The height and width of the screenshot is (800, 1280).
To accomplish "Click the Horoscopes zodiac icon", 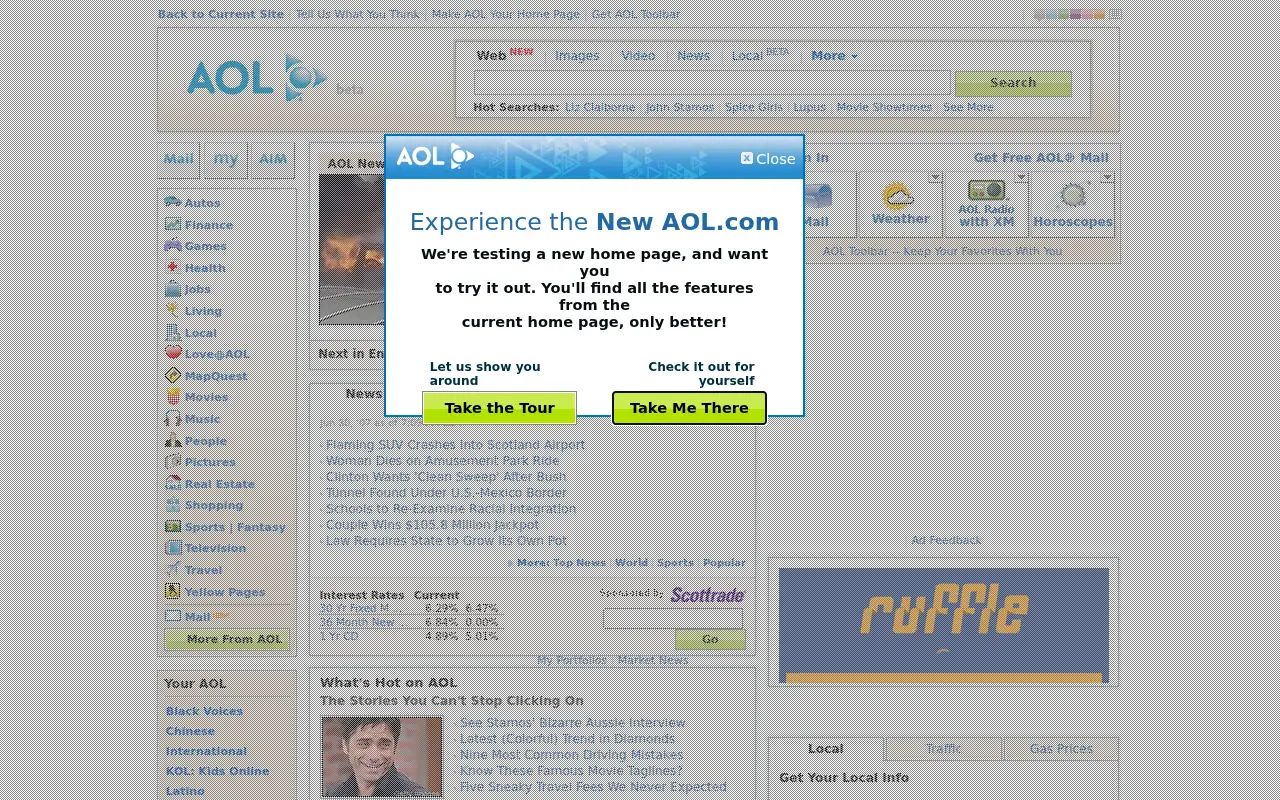I will [x=1072, y=195].
